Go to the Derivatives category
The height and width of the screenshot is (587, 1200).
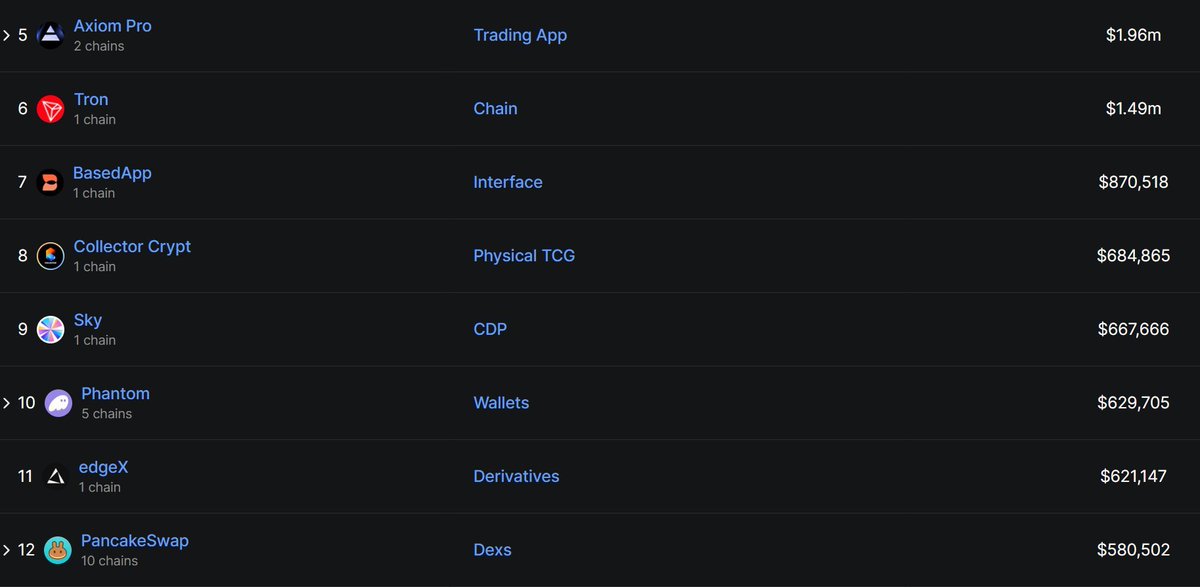tap(516, 476)
